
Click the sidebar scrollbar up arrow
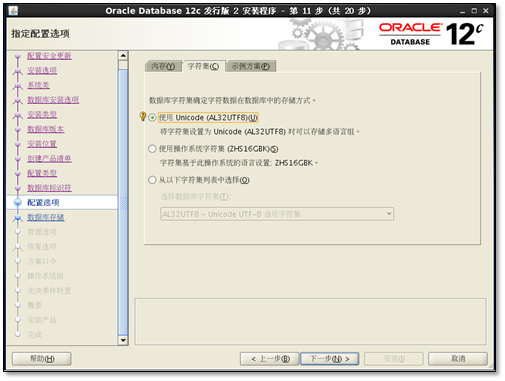[123, 55]
